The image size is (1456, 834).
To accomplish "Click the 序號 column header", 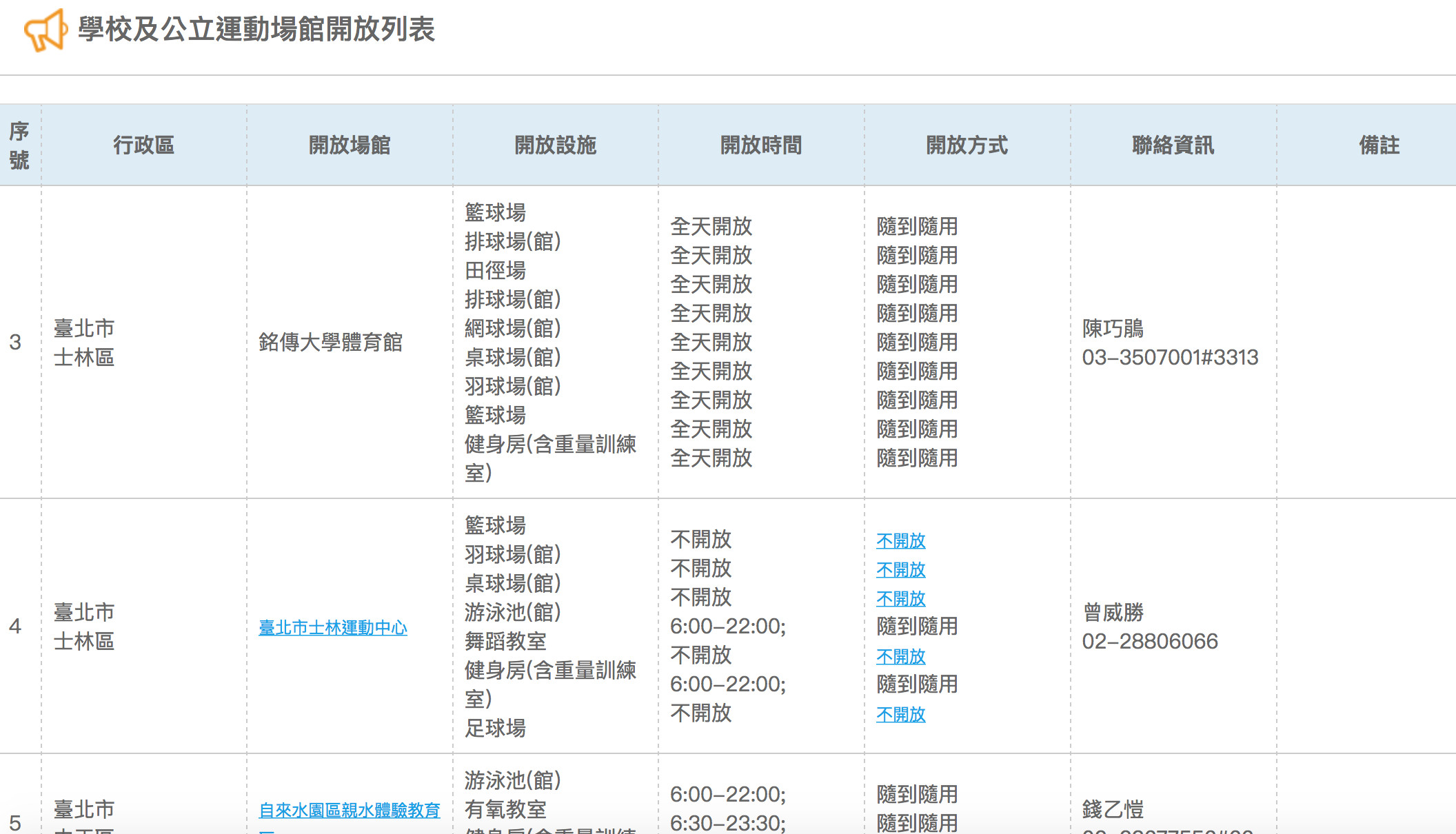I will point(19,145).
